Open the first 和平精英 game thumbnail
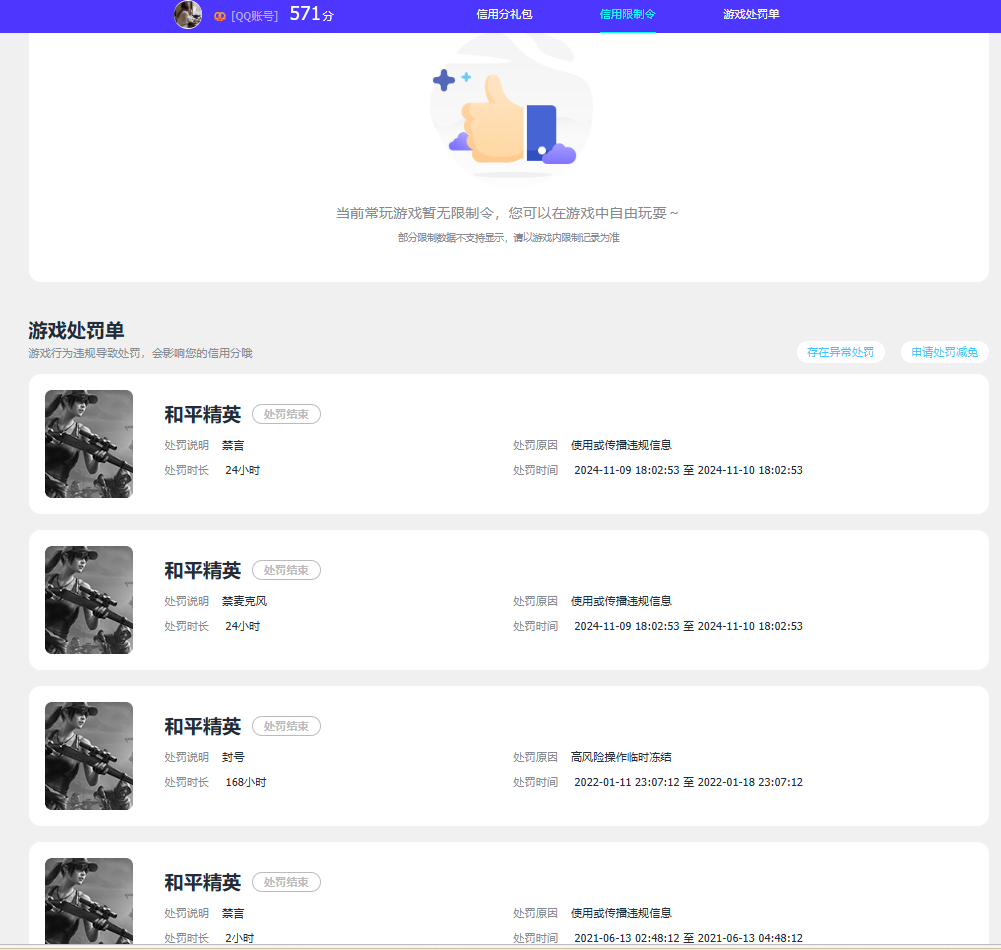This screenshot has height=950, width=1001. (88, 444)
